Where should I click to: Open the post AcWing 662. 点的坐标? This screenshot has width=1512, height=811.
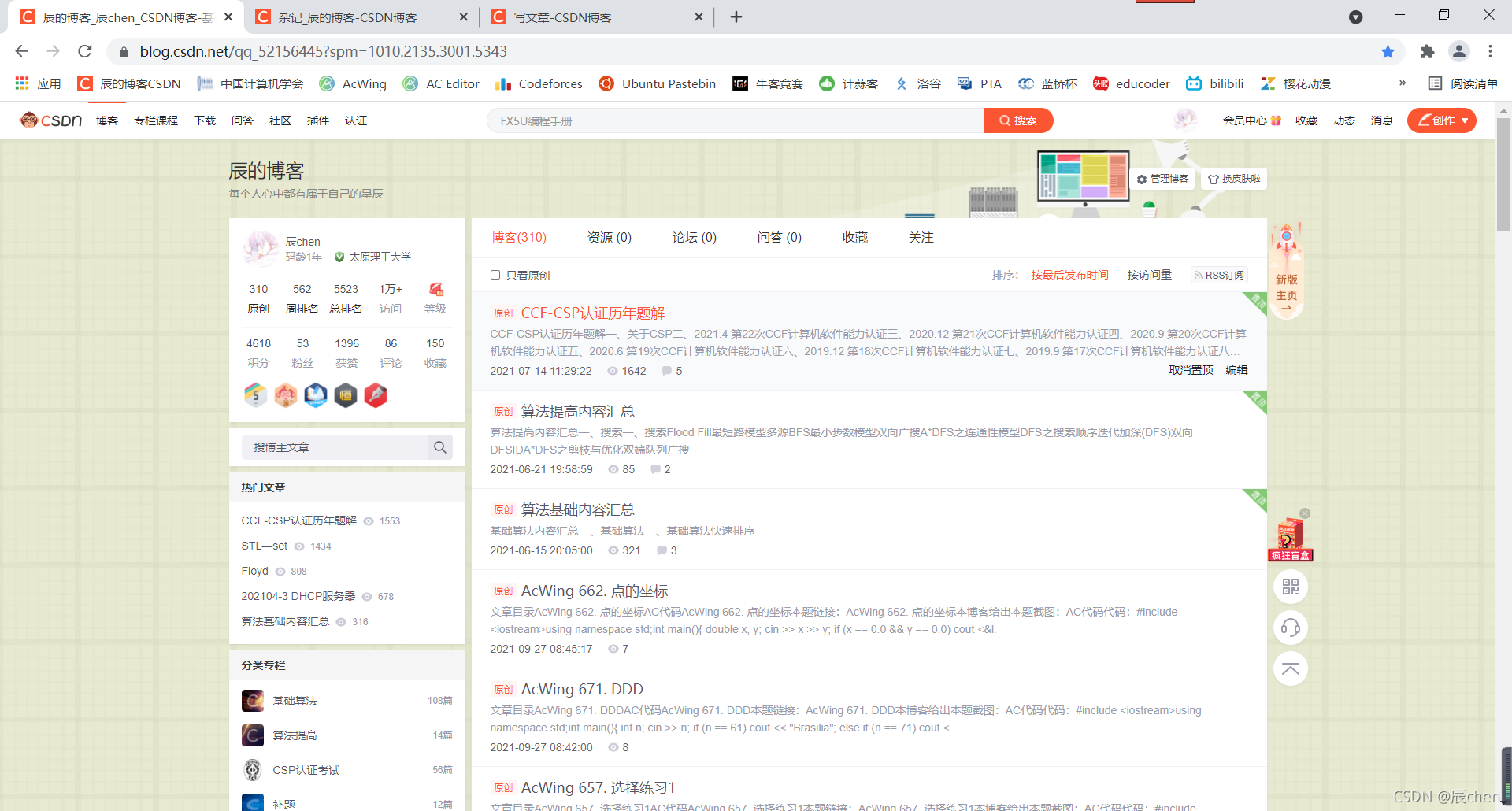click(595, 591)
